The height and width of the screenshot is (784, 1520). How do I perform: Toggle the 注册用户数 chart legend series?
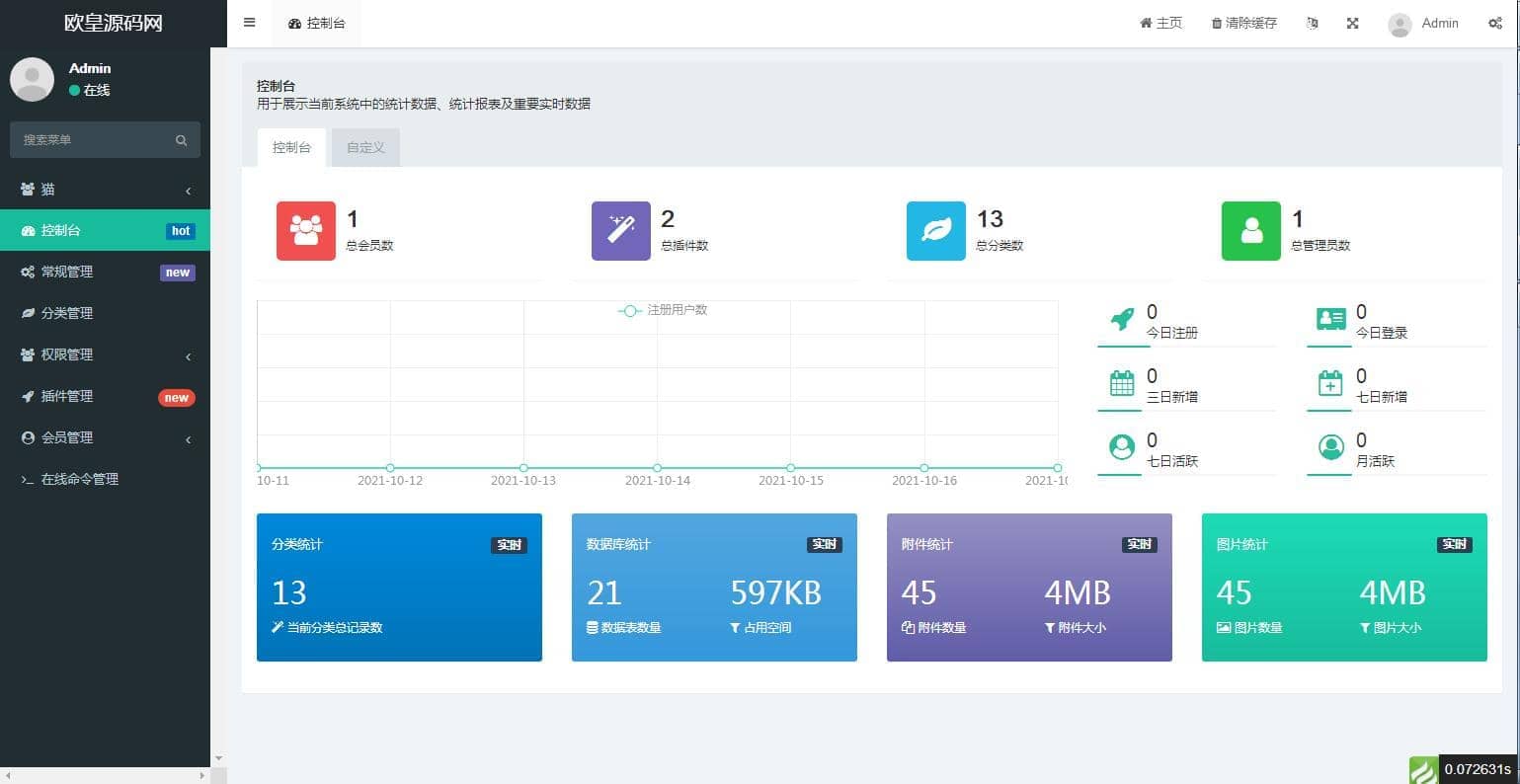pyautogui.click(x=663, y=310)
